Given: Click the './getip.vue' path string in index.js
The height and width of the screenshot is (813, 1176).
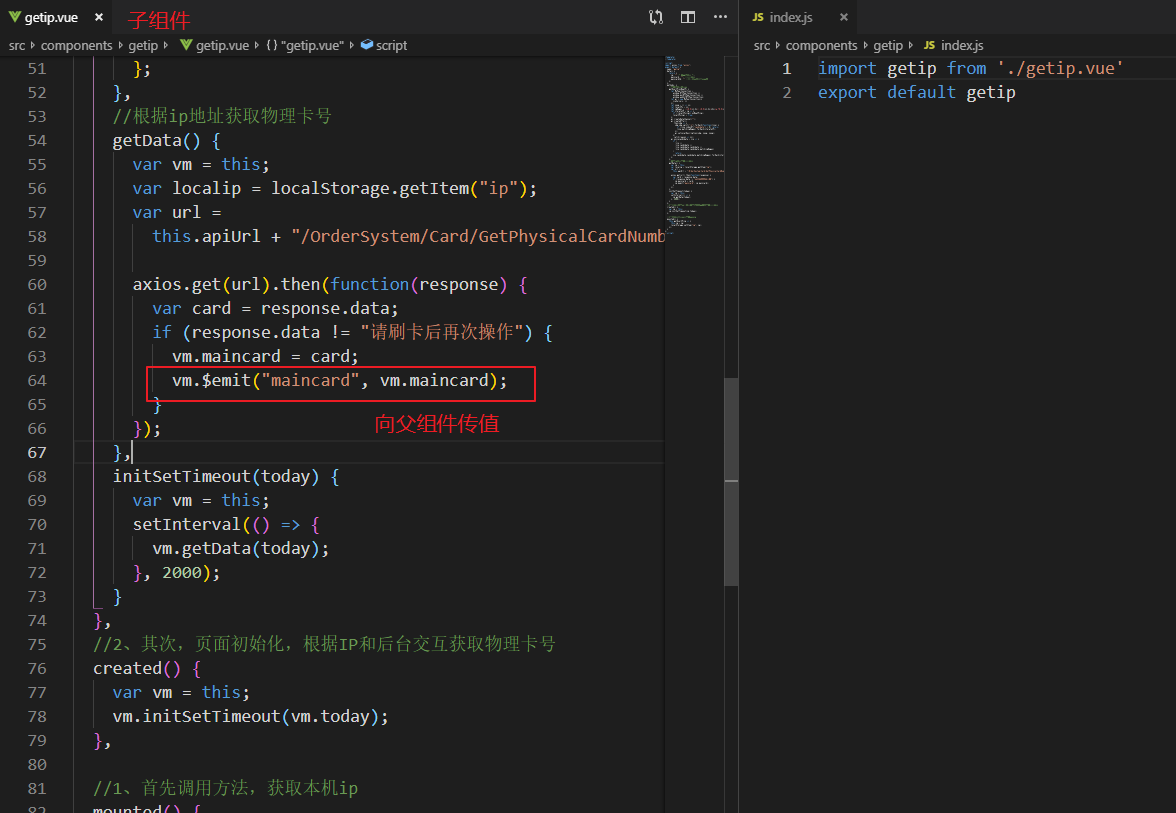Looking at the screenshot, I should pyautogui.click(x=1060, y=68).
